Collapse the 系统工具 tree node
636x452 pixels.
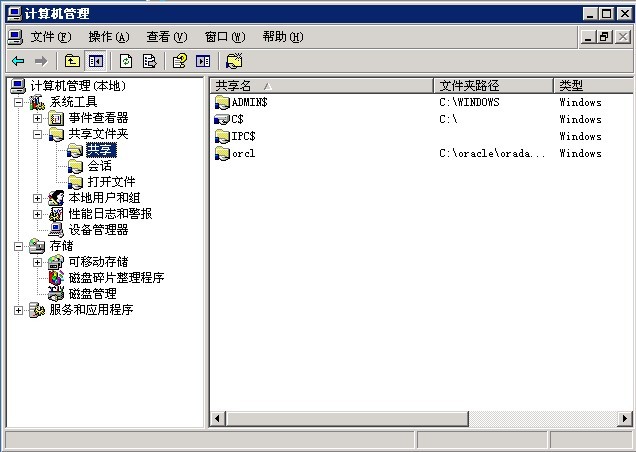pyautogui.click(x=18, y=102)
